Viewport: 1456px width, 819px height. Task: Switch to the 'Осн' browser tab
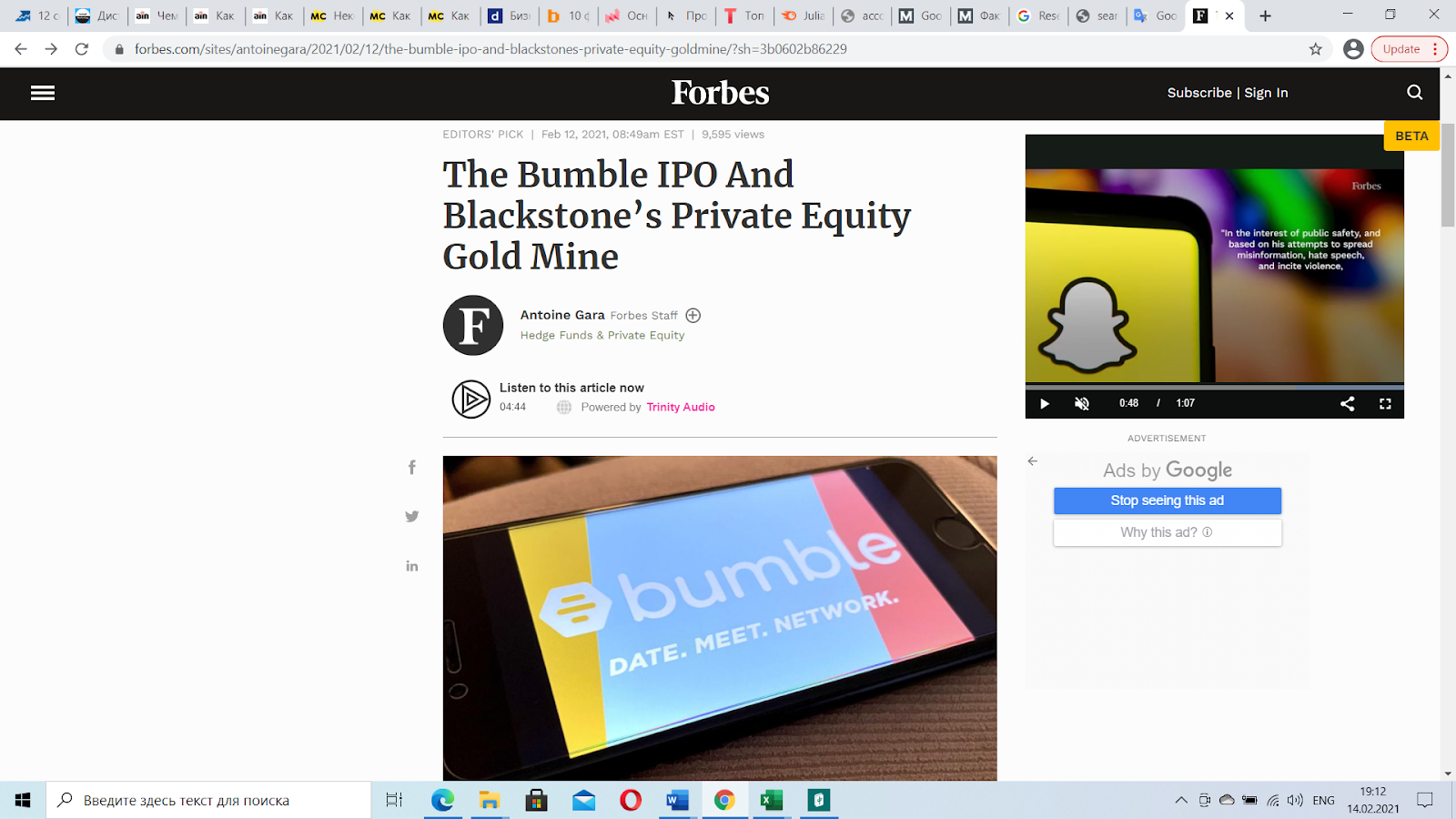pyautogui.click(x=627, y=15)
